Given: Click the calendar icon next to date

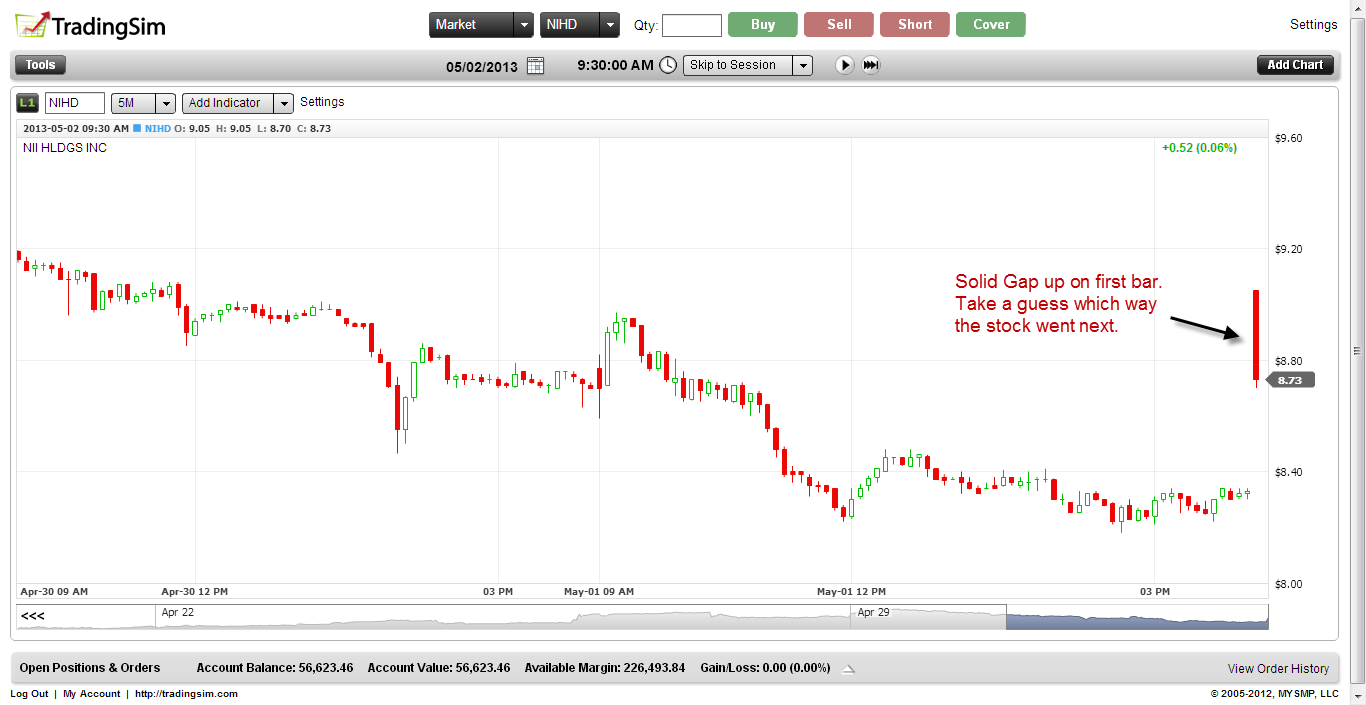Looking at the screenshot, I should (x=535, y=66).
